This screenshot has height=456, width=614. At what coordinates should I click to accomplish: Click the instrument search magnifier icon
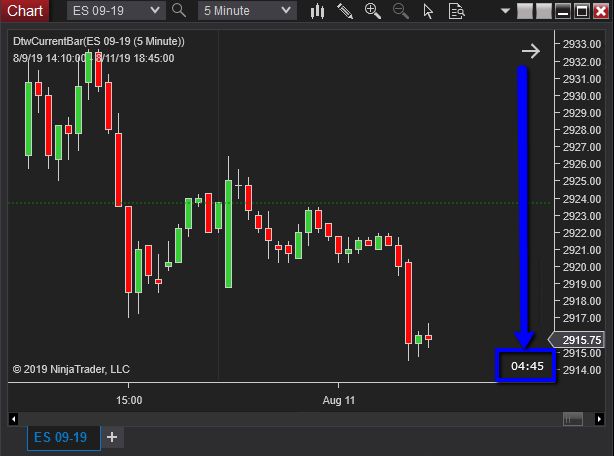pyautogui.click(x=179, y=11)
